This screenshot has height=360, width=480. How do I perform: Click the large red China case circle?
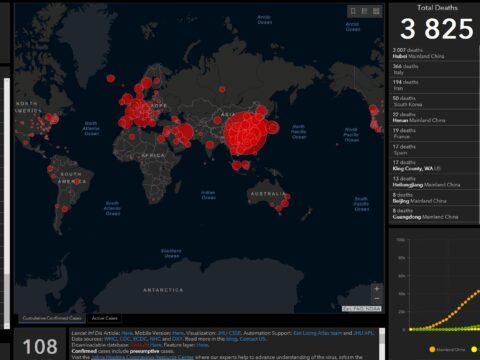tap(246, 133)
